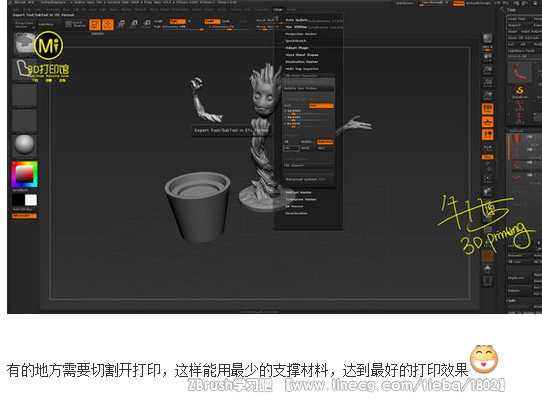Toggle Draw mode button
542x402 pixels.
[108, 25]
